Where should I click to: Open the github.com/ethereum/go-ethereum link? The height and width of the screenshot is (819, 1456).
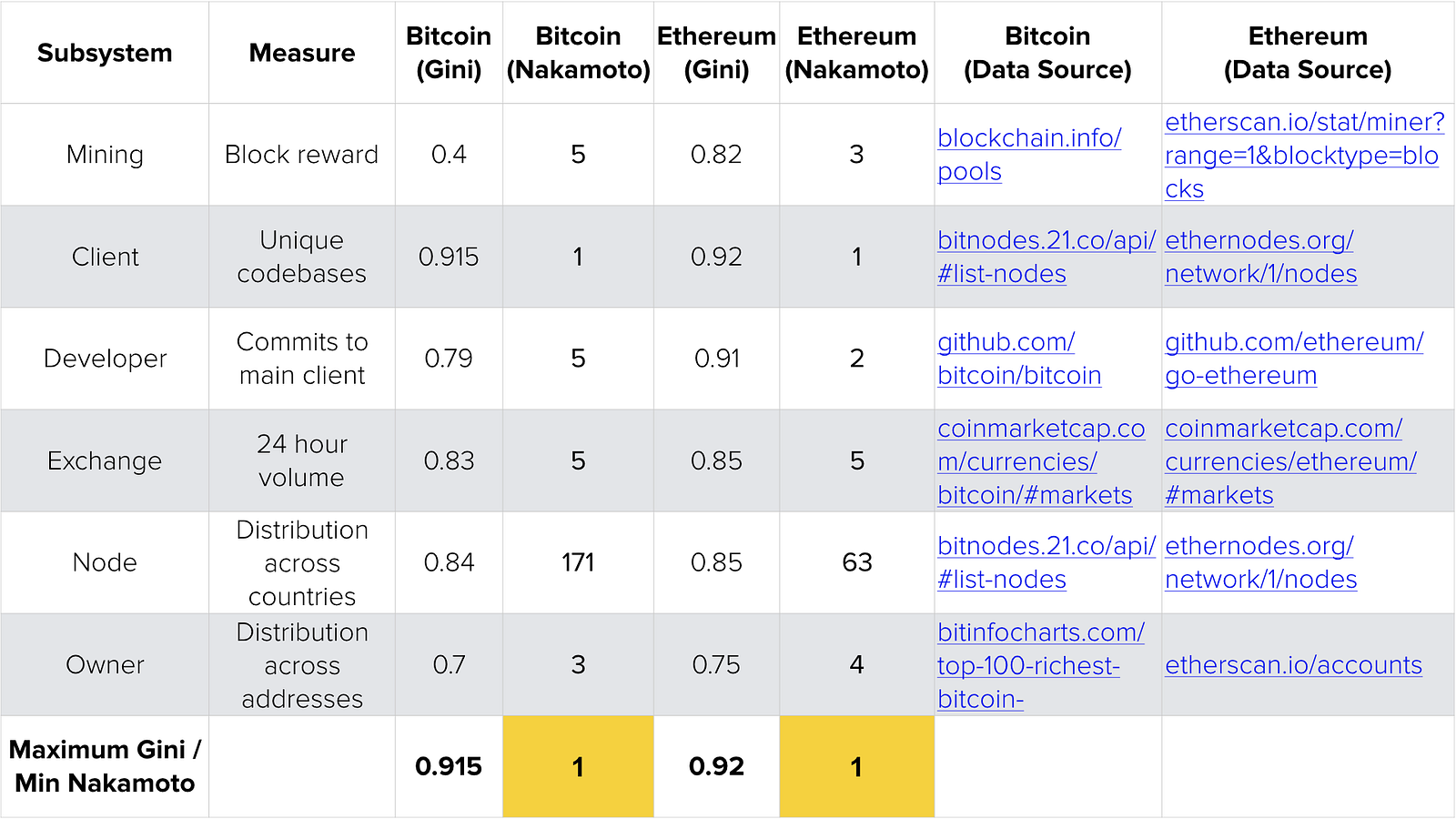click(x=1293, y=343)
